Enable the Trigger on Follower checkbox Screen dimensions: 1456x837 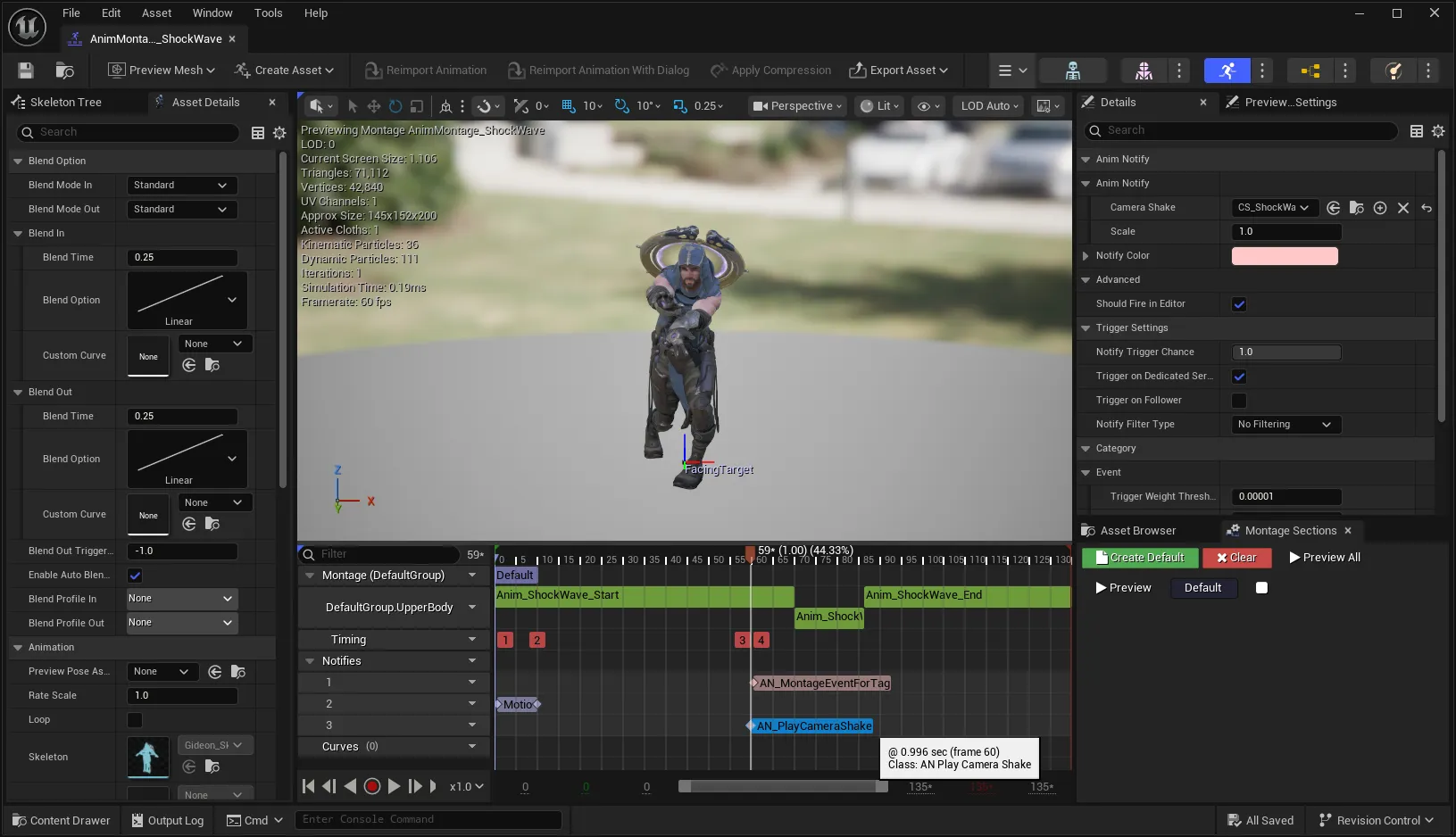pos(1239,401)
